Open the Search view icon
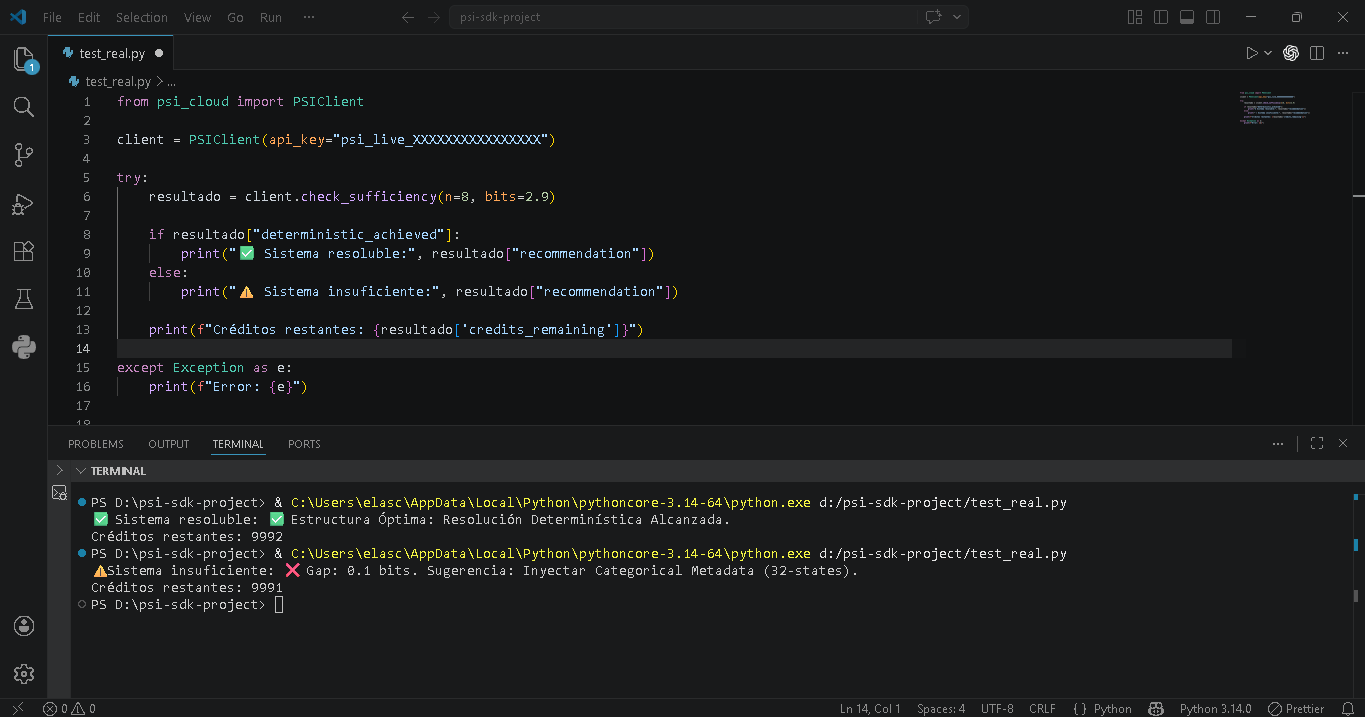Screen dimensions: 1365x717 pos(24,107)
